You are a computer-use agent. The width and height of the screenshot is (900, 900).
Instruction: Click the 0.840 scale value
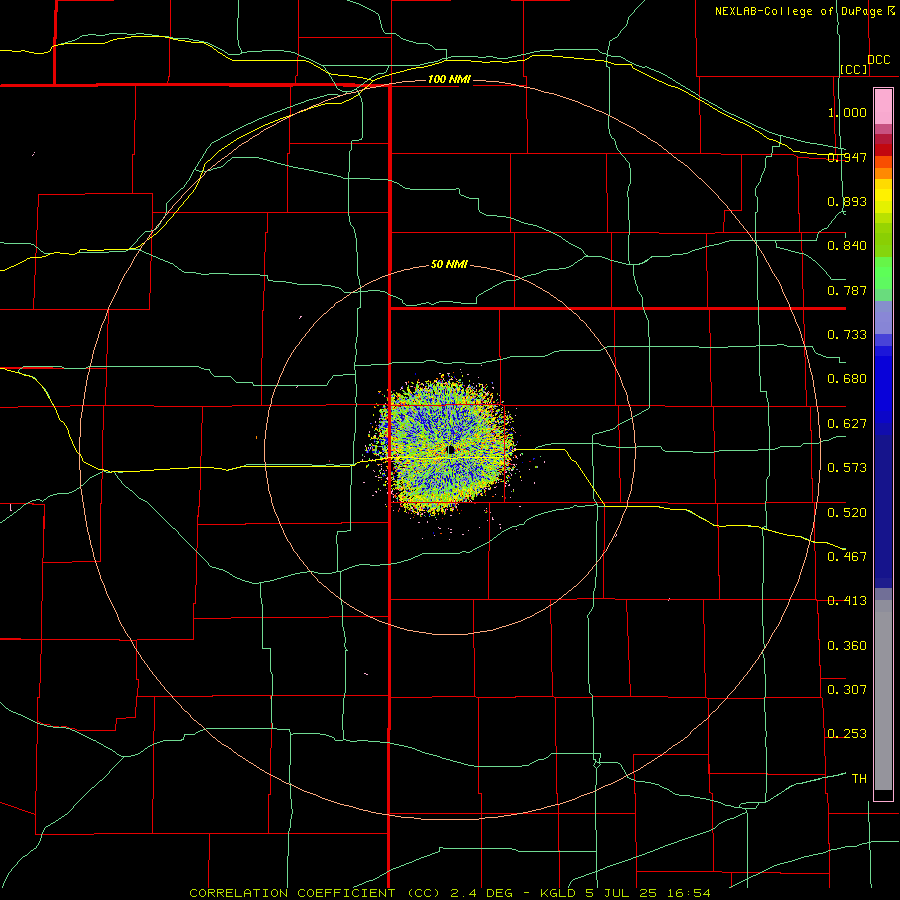click(847, 246)
